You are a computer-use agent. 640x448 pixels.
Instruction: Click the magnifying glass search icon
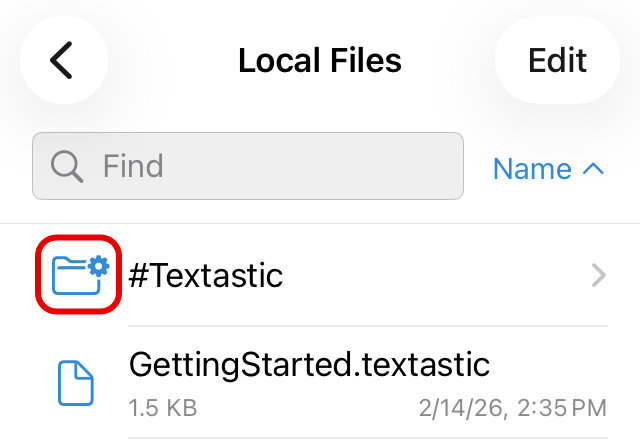[66, 166]
